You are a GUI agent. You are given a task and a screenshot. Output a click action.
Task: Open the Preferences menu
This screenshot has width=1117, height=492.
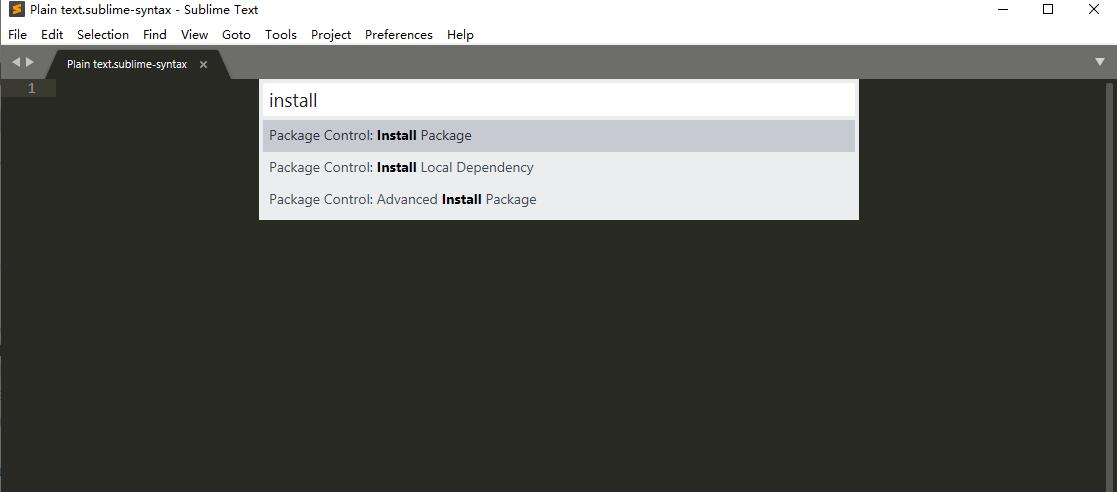tap(399, 34)
